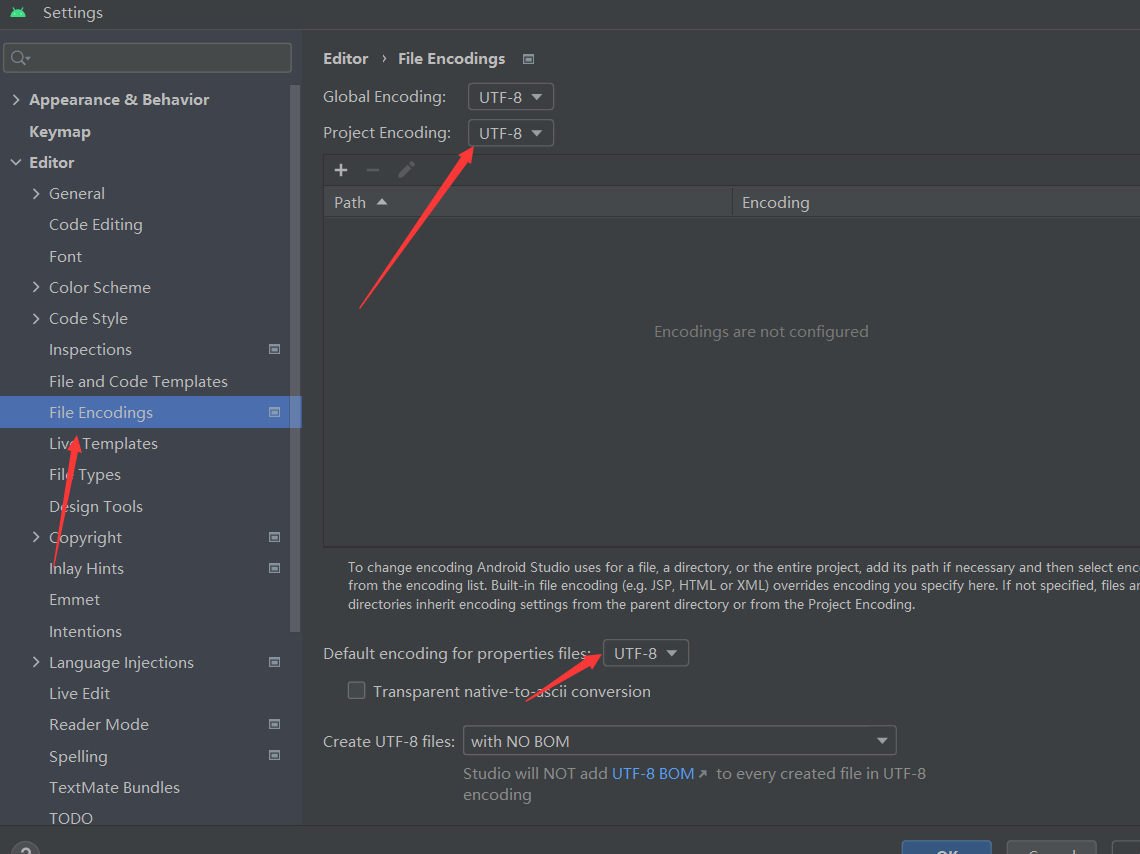Open Font settings
Viewport: 1140px width, 854px height.
coord(65,257)
